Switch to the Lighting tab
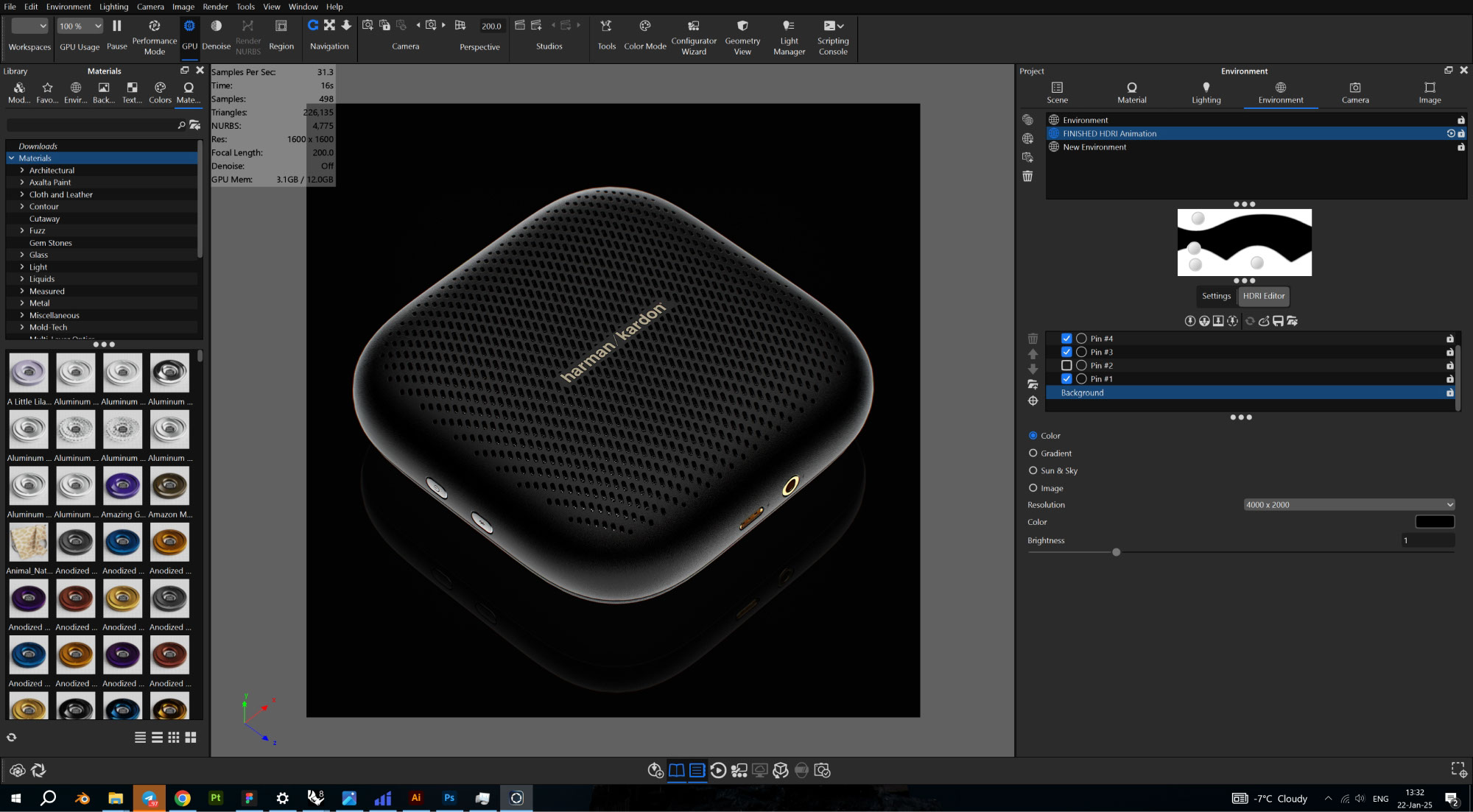This screenshot has height=812, width=1473. pos(1206,92)
